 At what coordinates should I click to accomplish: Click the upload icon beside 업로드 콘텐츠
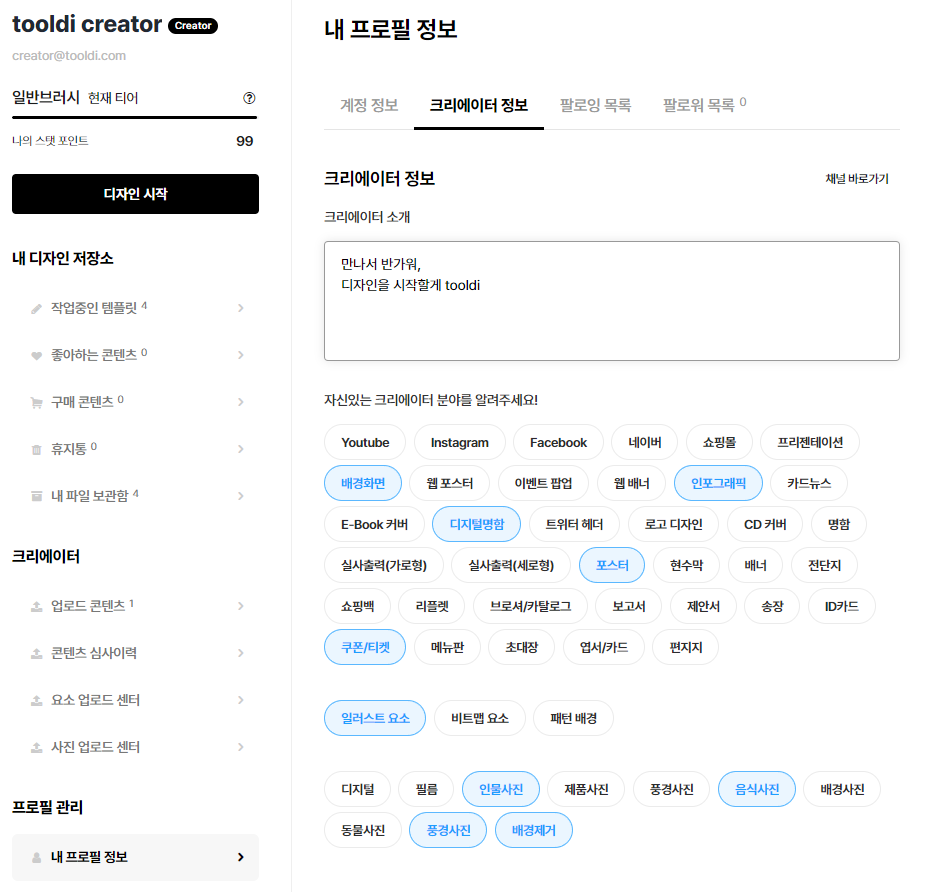click(x=37, y=606)
